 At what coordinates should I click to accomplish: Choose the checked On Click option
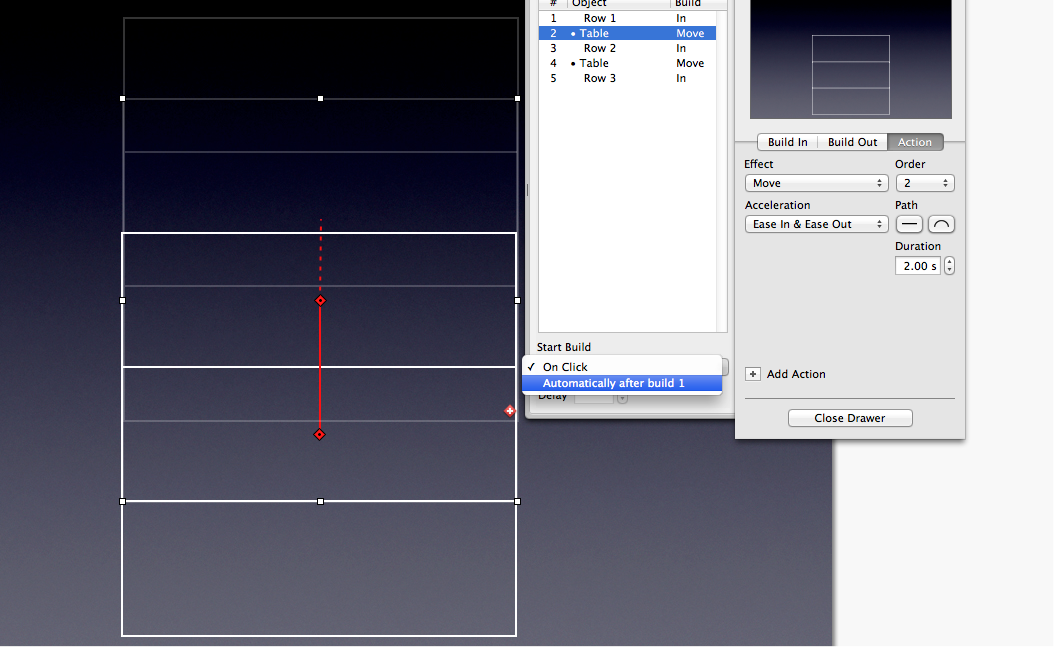(x=565, y=367)
